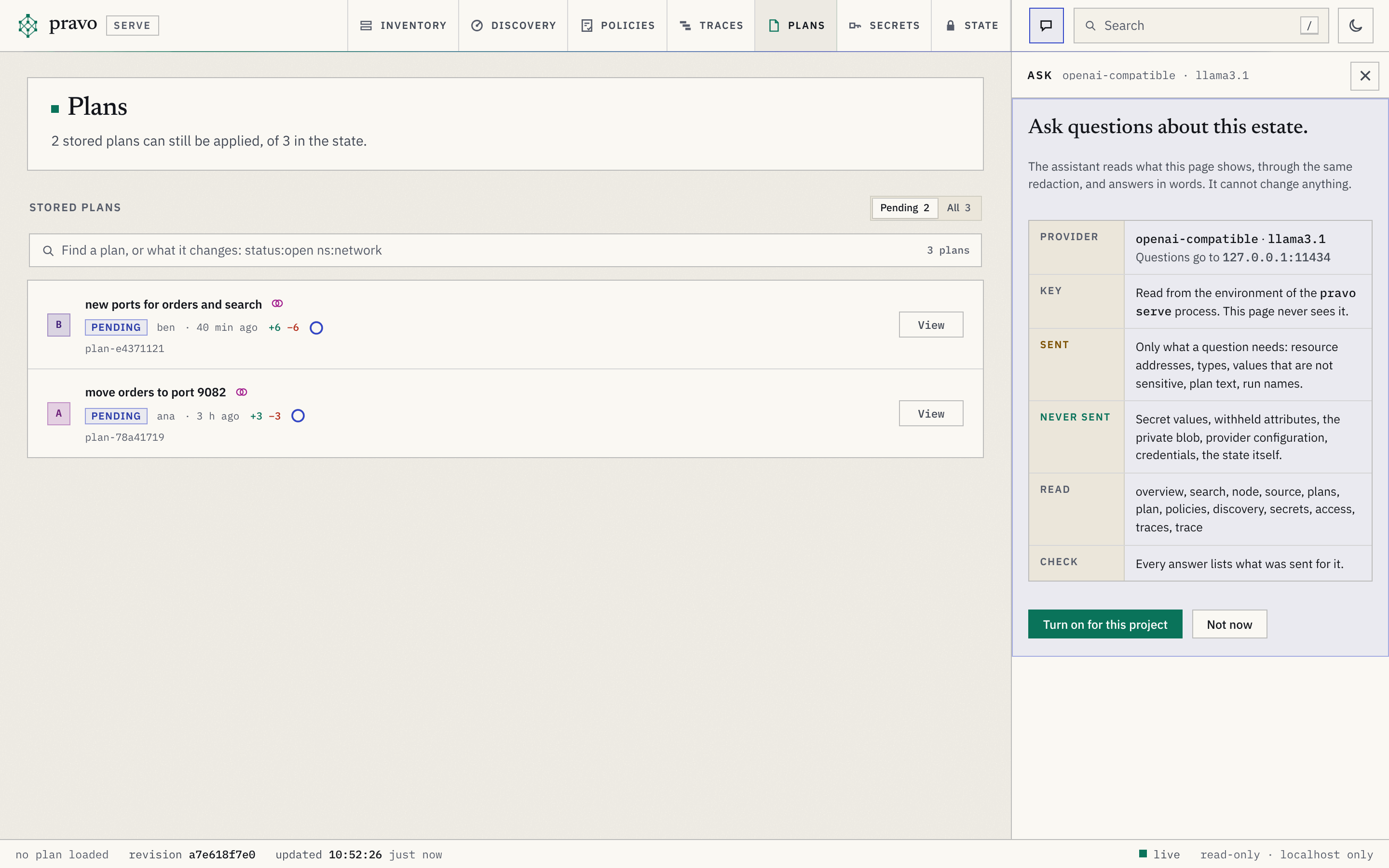Click plan ID 'plan-78a41719'
Viewport: 1389px width, 868px height.
tap(124, 437)
